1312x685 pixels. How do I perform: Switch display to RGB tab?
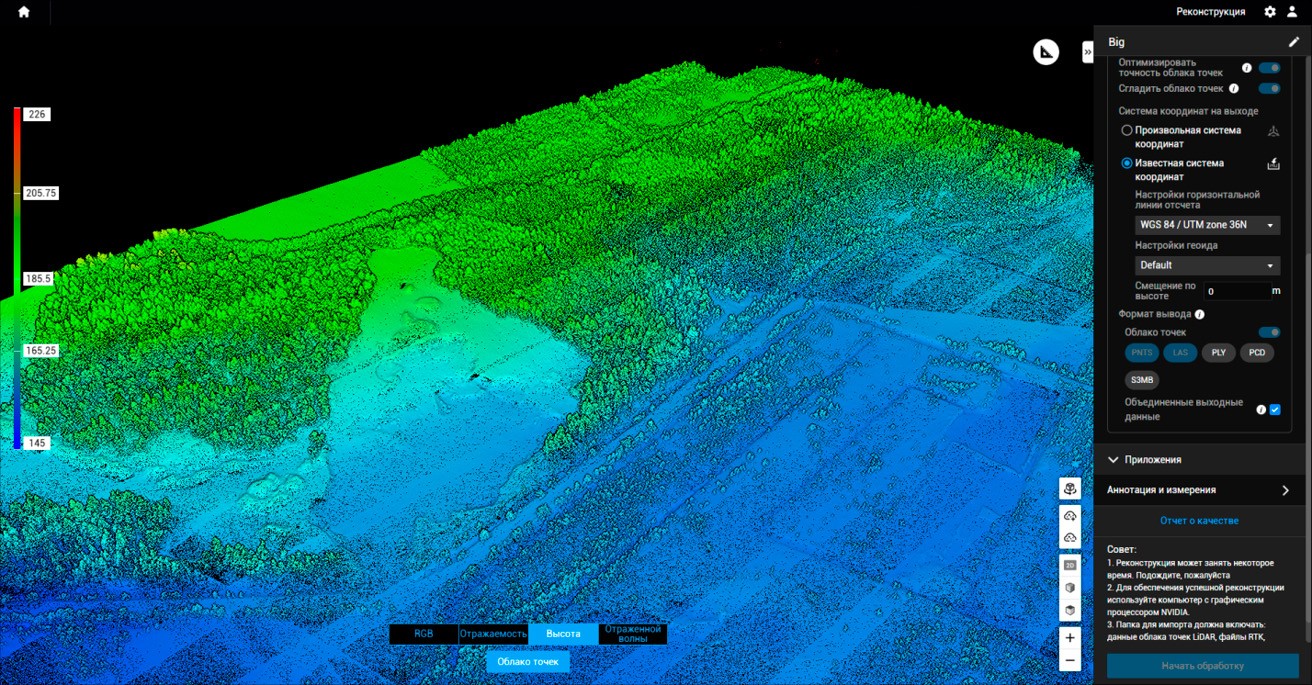point(423,634)
